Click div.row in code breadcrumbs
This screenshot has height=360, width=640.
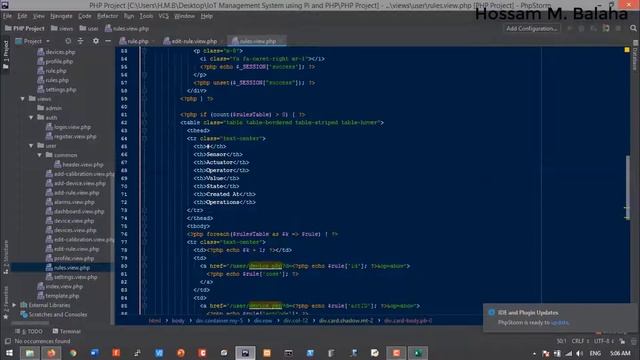tap(263, 321)
